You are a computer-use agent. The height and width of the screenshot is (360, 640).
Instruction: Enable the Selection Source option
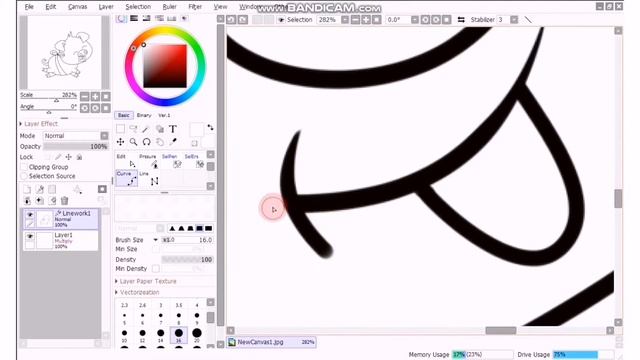[24, 176]
